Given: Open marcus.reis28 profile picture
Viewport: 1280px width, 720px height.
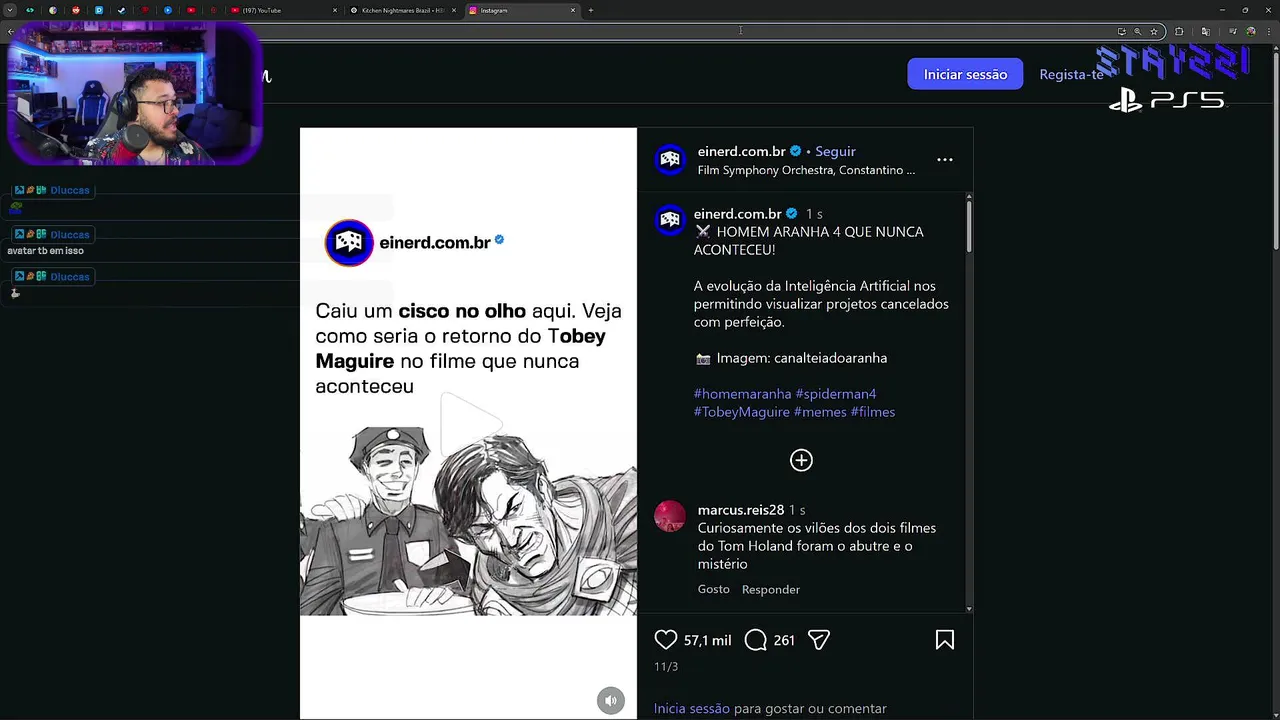Looking at the screenshot, I should coord(670,517).
